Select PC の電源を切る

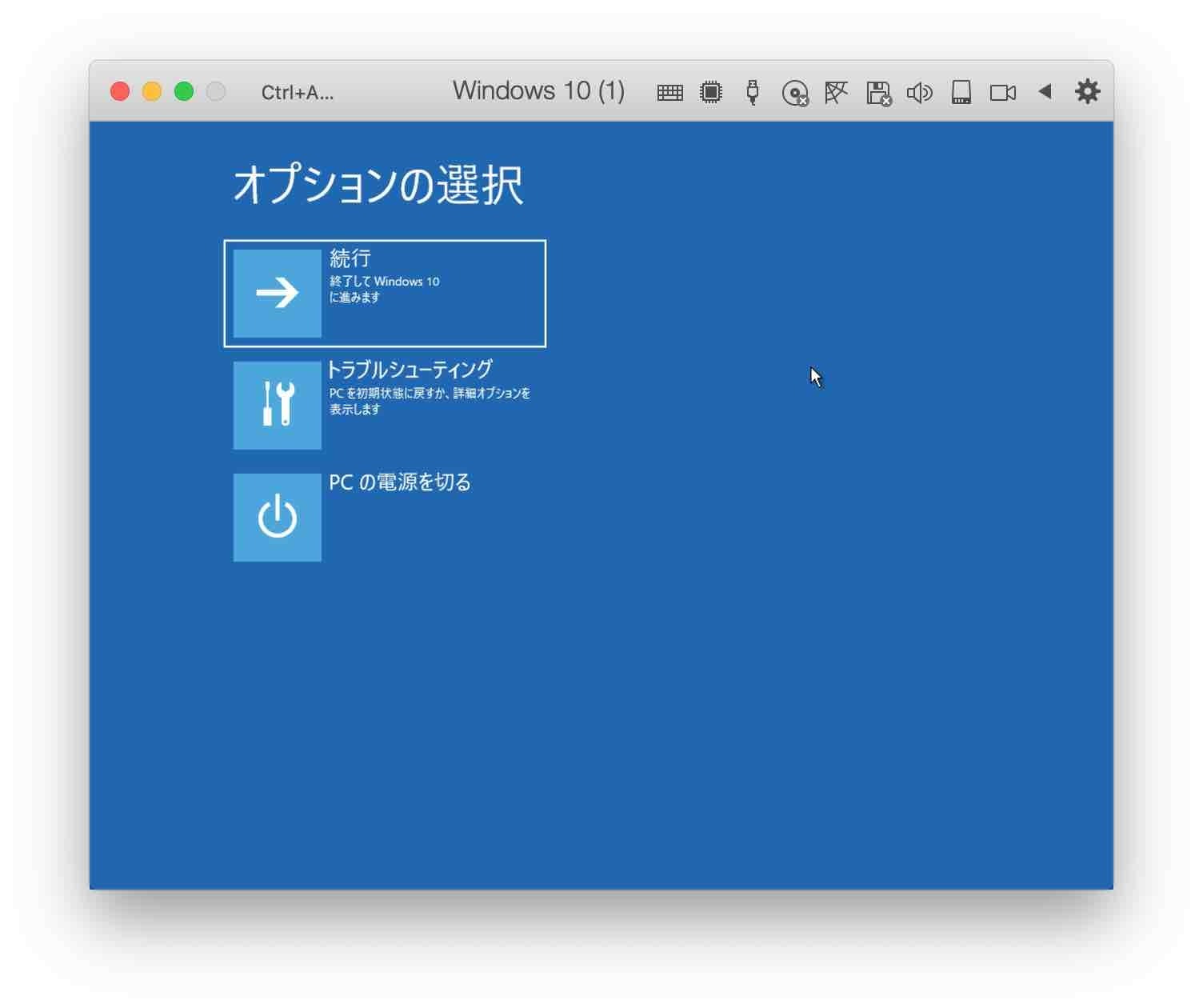[400, 482]
